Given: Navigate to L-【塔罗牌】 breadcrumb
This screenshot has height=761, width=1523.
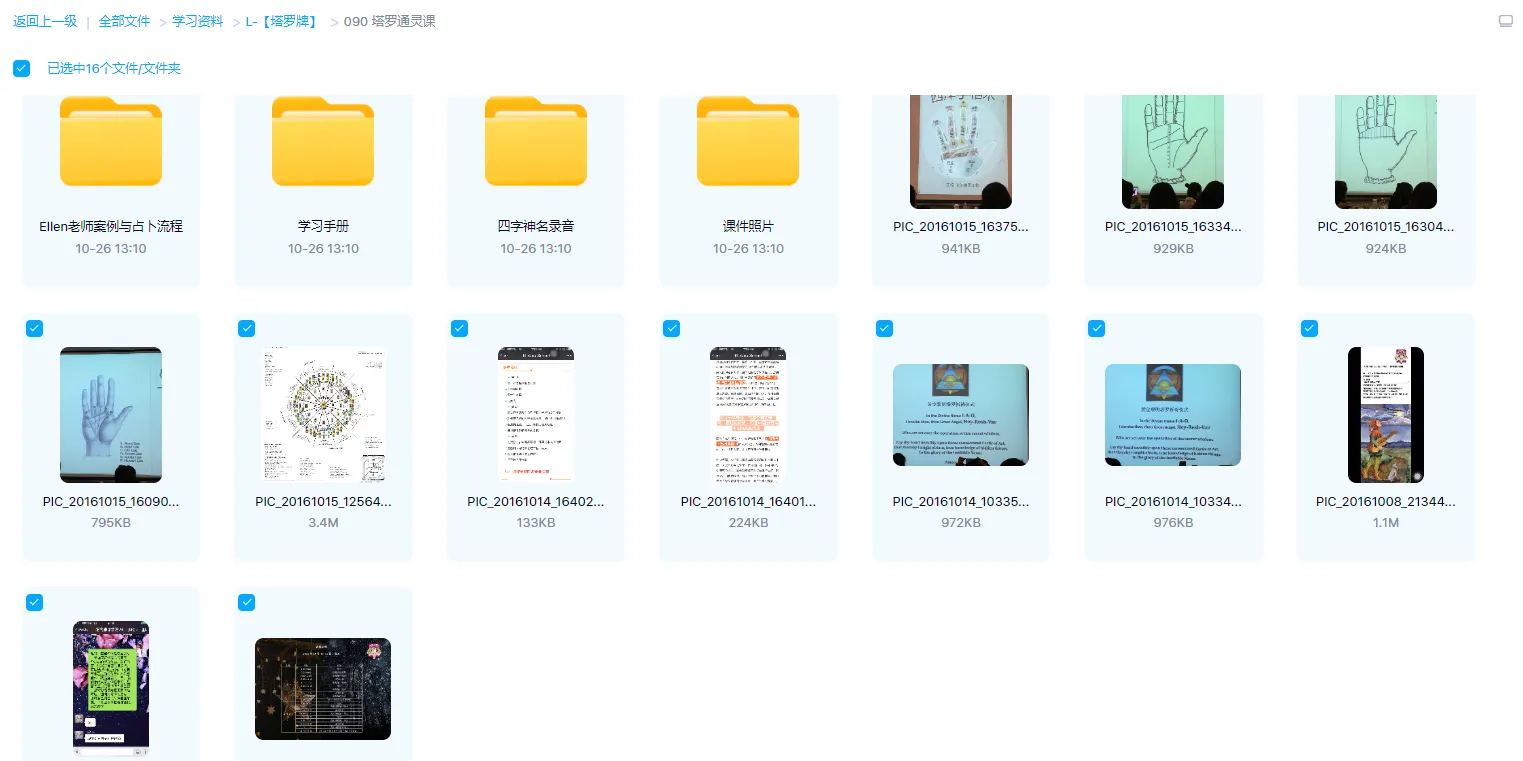Looking at the screenshot, I should point(281,21).
